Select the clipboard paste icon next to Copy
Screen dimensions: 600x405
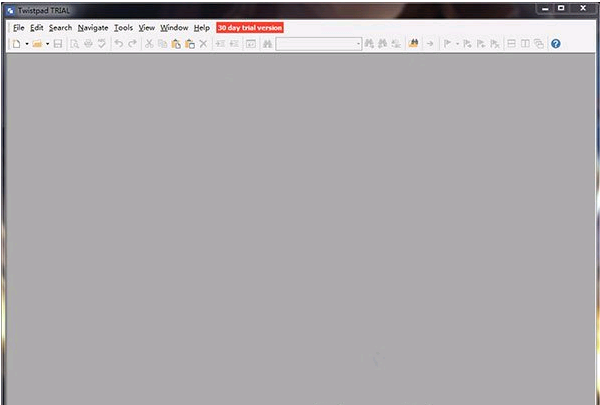tap(176, 44)
